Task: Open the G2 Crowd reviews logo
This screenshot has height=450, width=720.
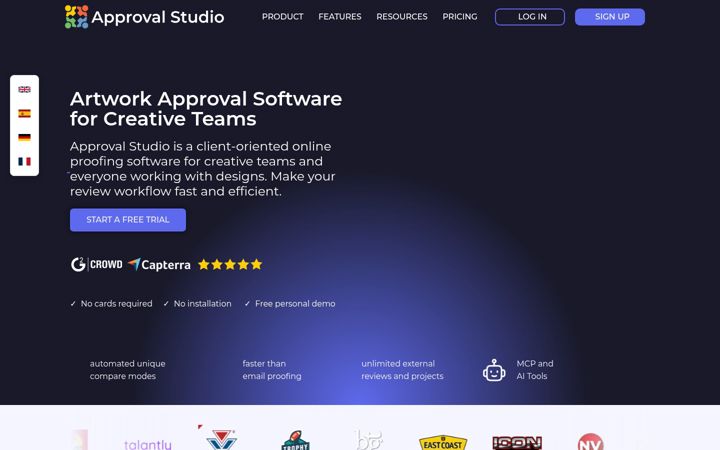Action: point(96,264)
